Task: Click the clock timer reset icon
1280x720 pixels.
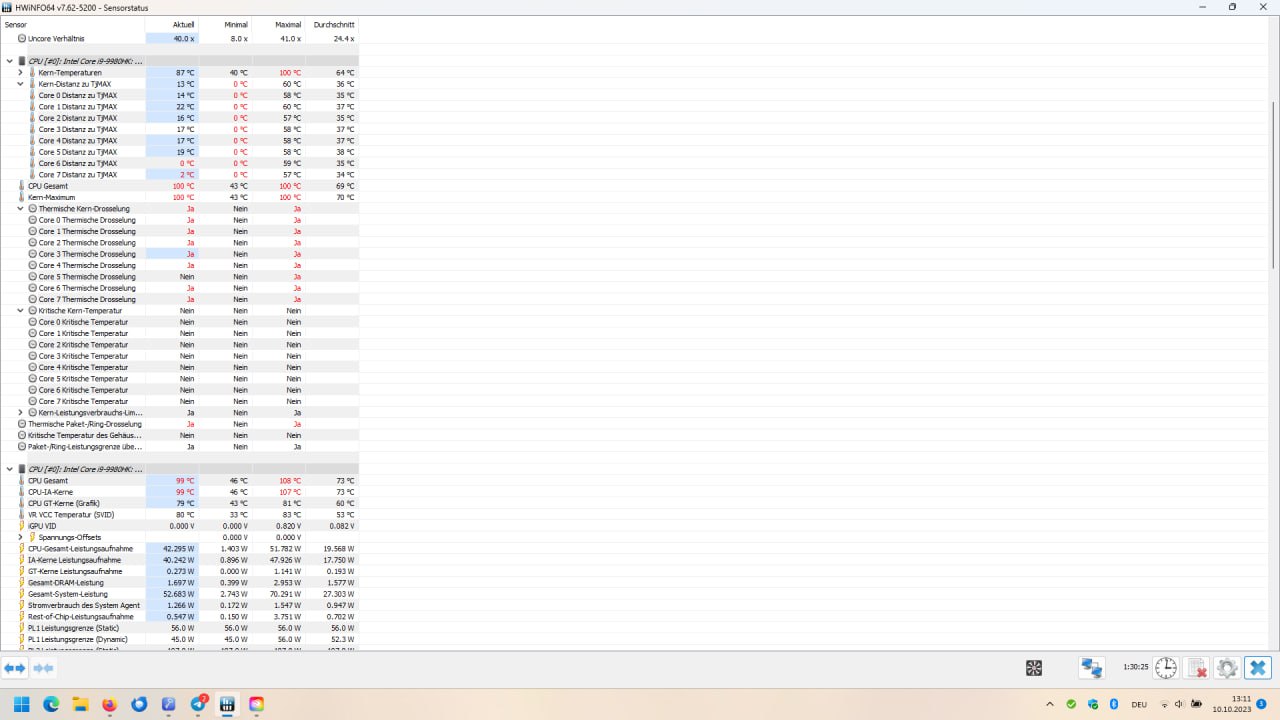Action: [x=1166, y=668]
